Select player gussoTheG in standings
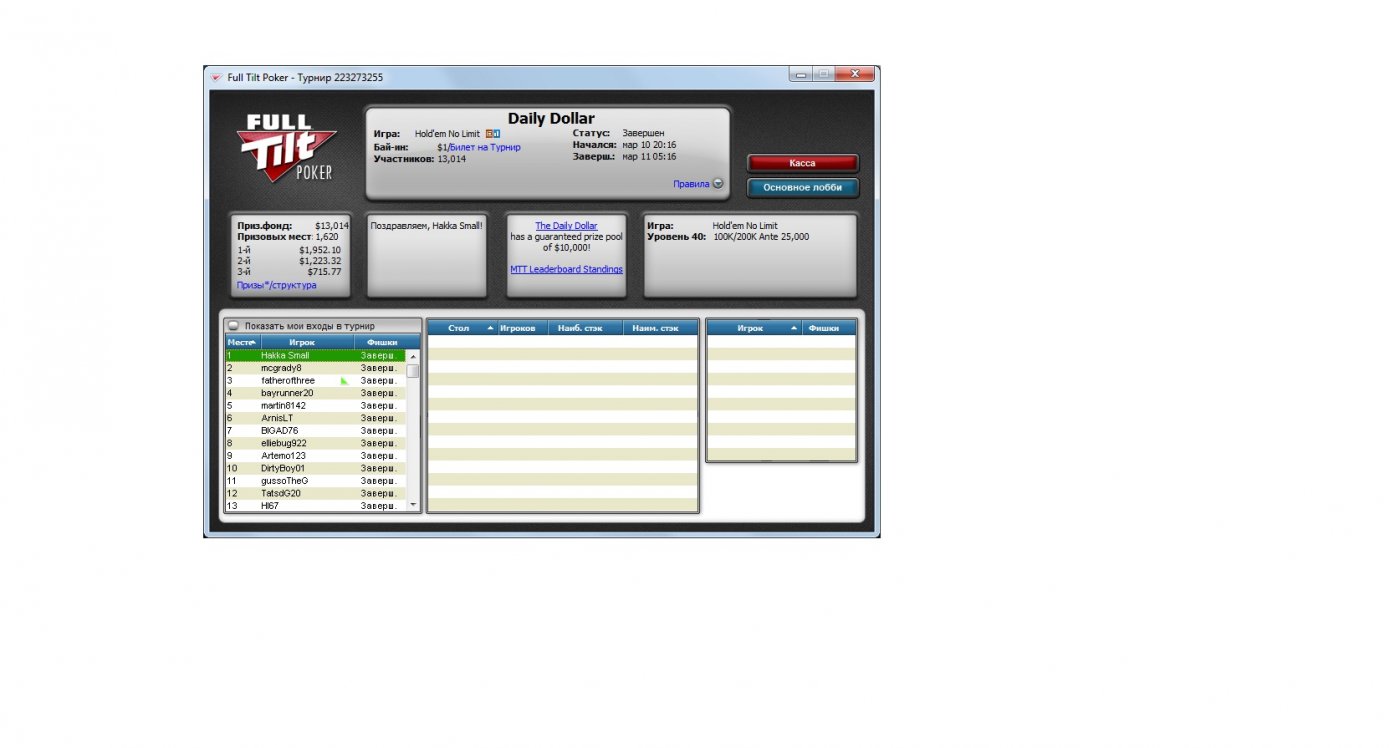This screenshot has height=748, width=1400. point(316,480)
